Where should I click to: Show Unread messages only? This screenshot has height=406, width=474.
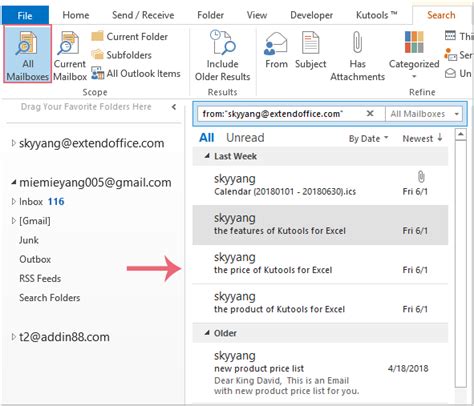click(245, 138)
